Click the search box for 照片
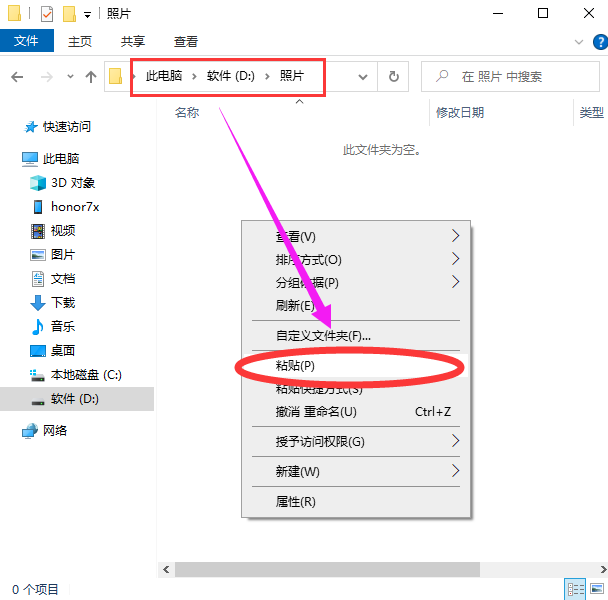 click(510, 76)
